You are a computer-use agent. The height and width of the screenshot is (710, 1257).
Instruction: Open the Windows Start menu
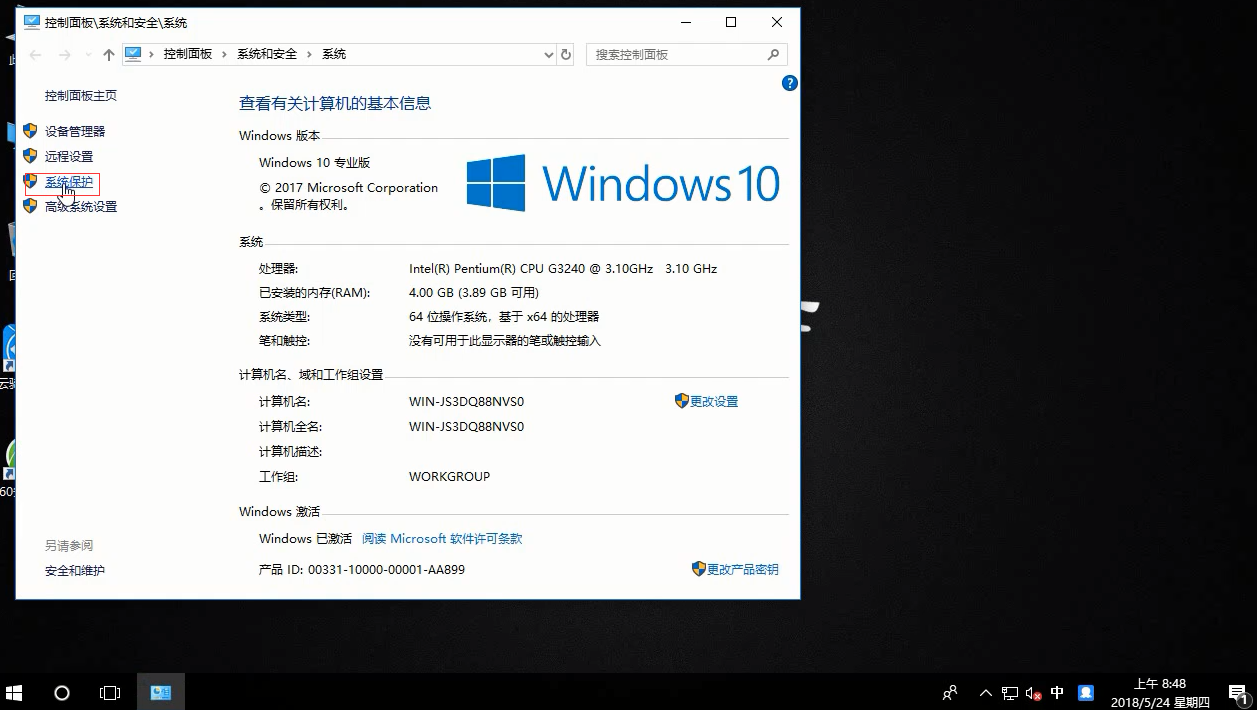(x=14, y=692)
